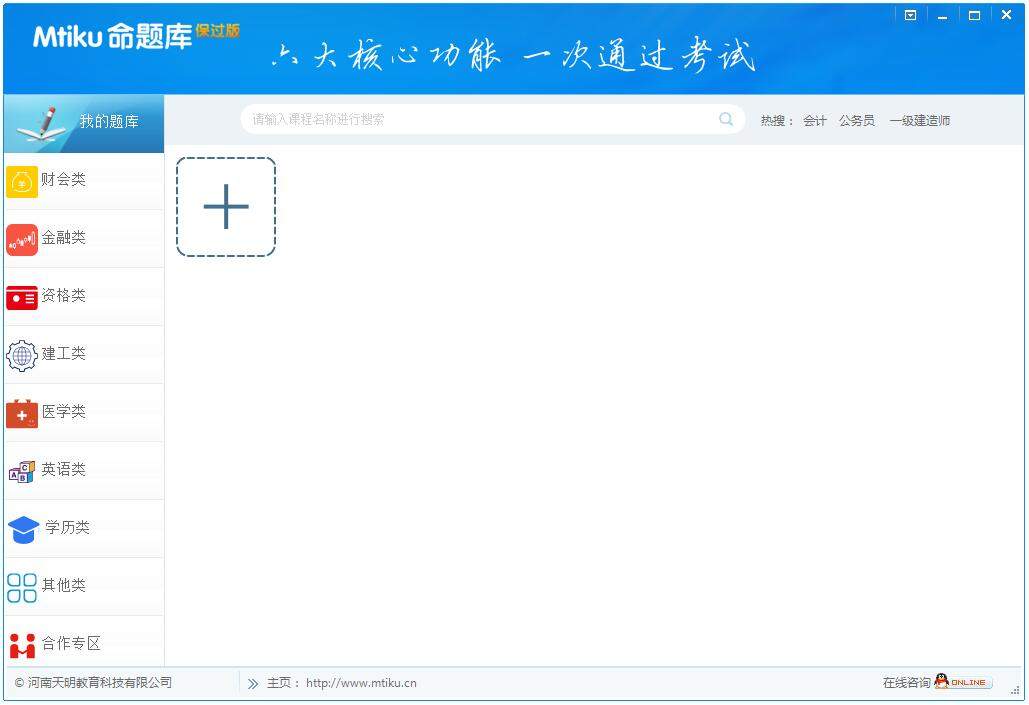Open the 金融类 sidebar icon
Screen dimensions: 1029x705
tap(22, 239)
